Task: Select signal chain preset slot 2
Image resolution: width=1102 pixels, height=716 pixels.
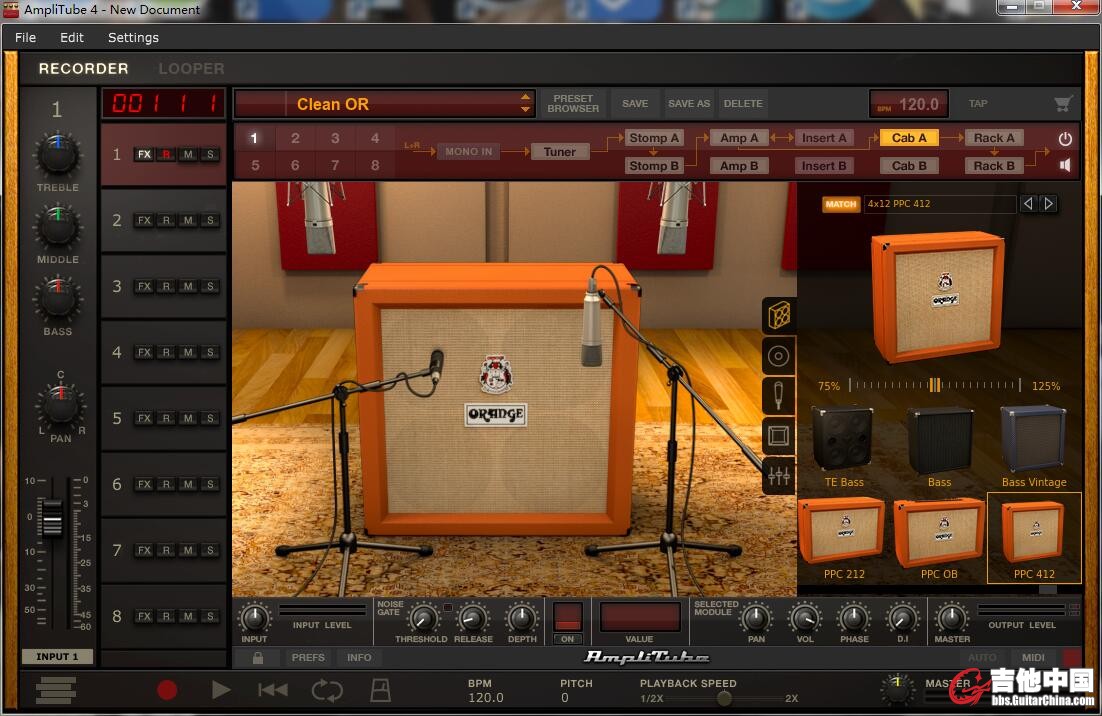Action: point(295,138)
